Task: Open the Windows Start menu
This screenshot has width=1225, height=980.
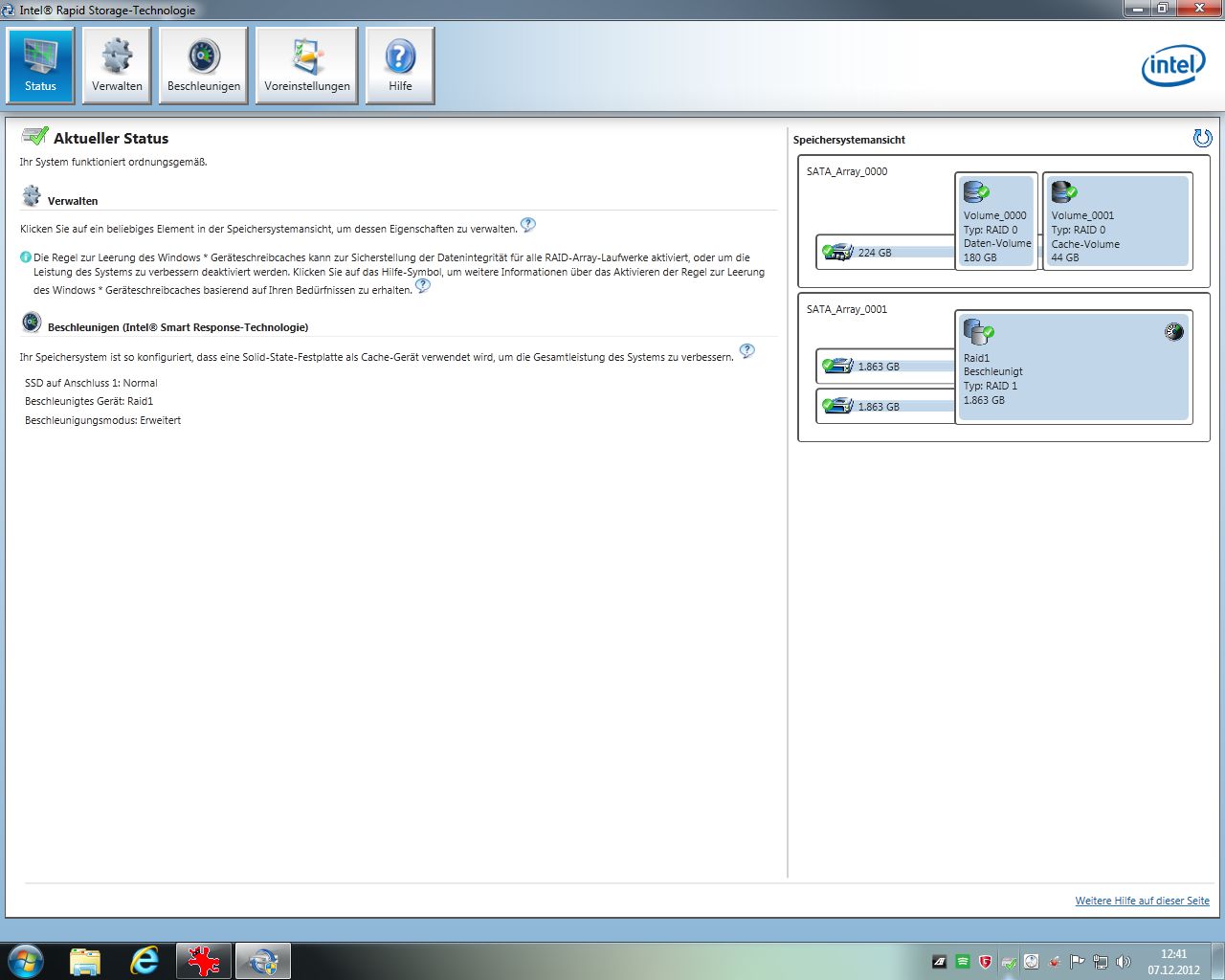Action: (26, 961)
